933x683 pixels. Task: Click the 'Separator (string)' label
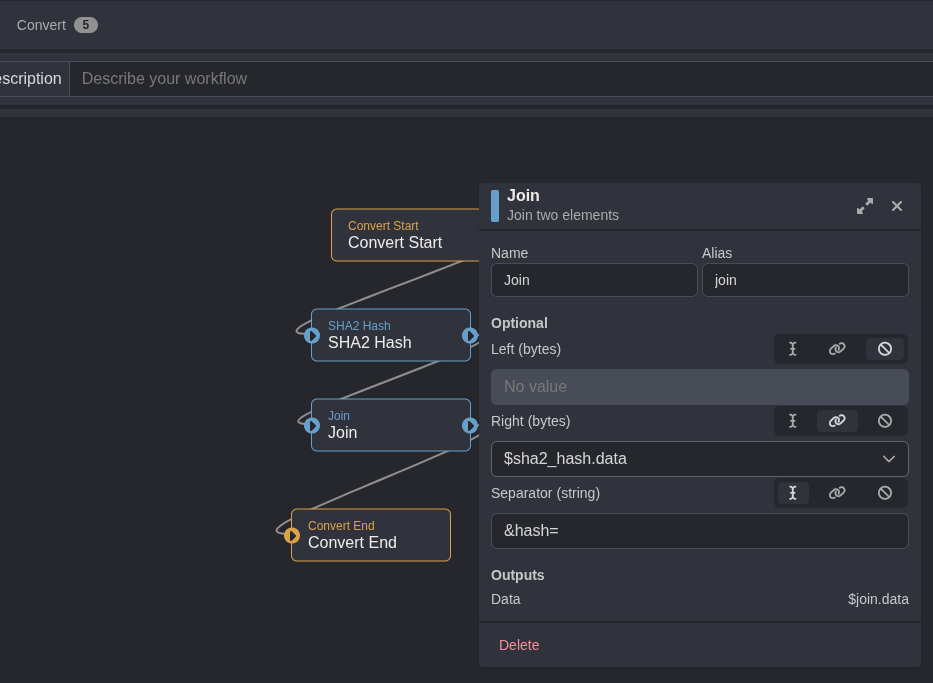click(x=545, y=493)
